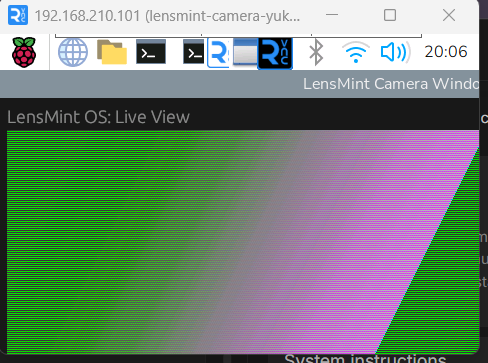The image size is (488, 363).
Task: Minimize the VNC Viewer window
Action: tap(332, 15)
